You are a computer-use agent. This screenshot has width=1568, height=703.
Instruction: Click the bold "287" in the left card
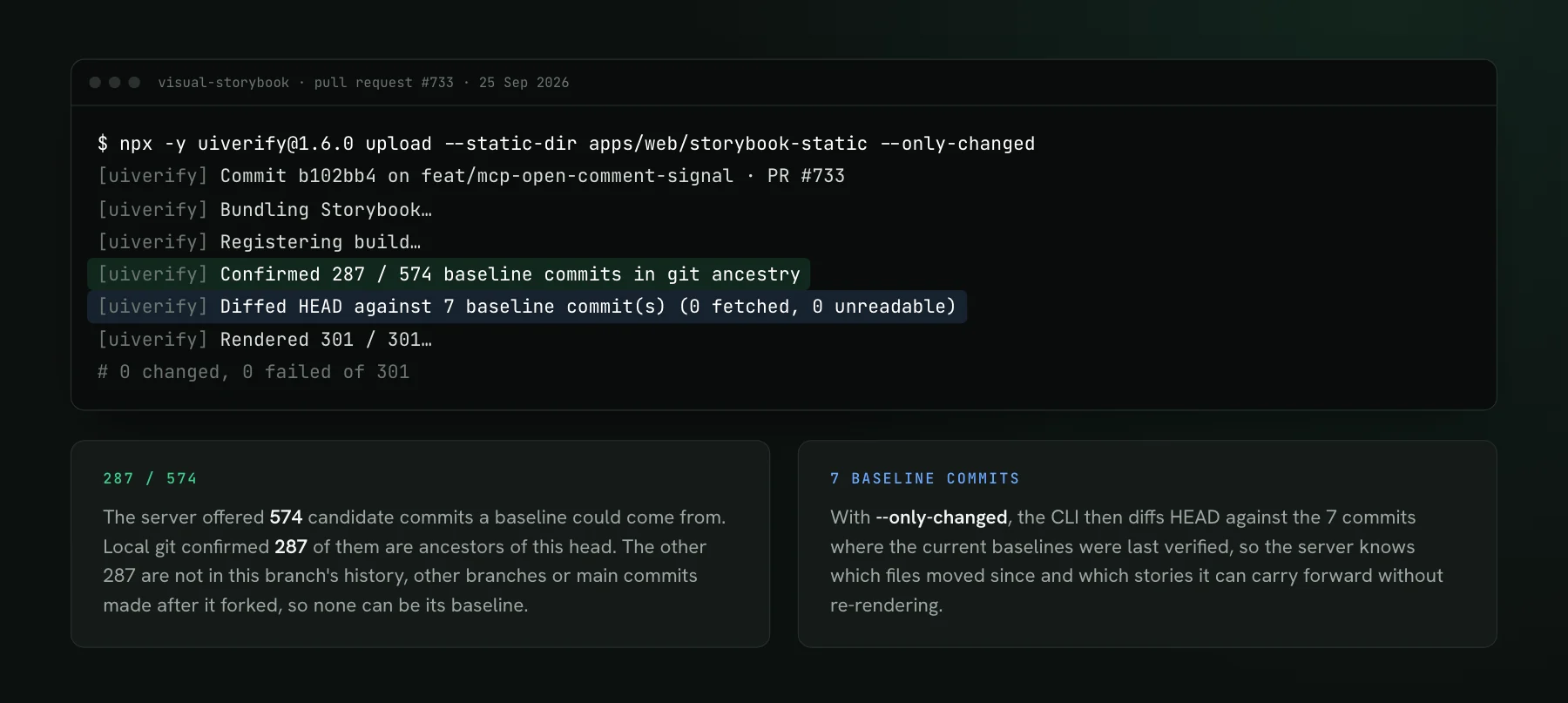[291, 547]
